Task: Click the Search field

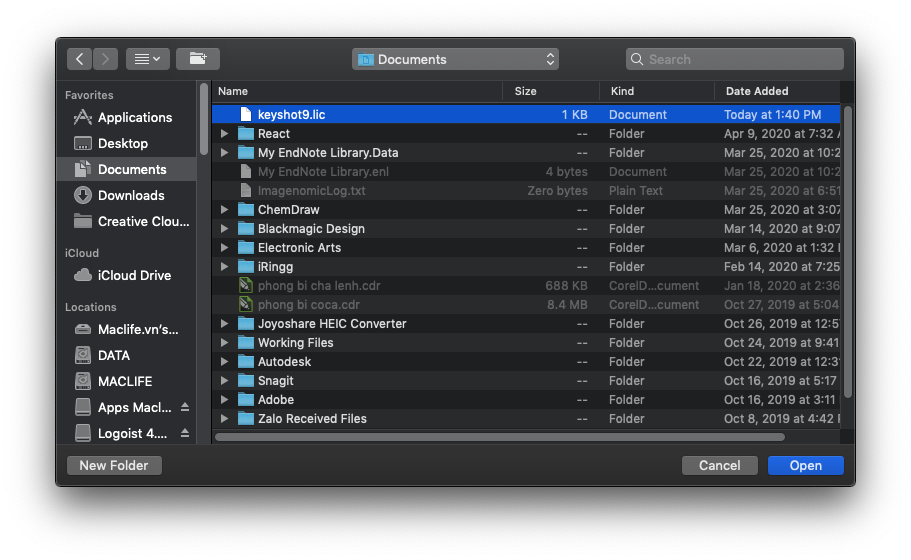Action: point(735,60)
